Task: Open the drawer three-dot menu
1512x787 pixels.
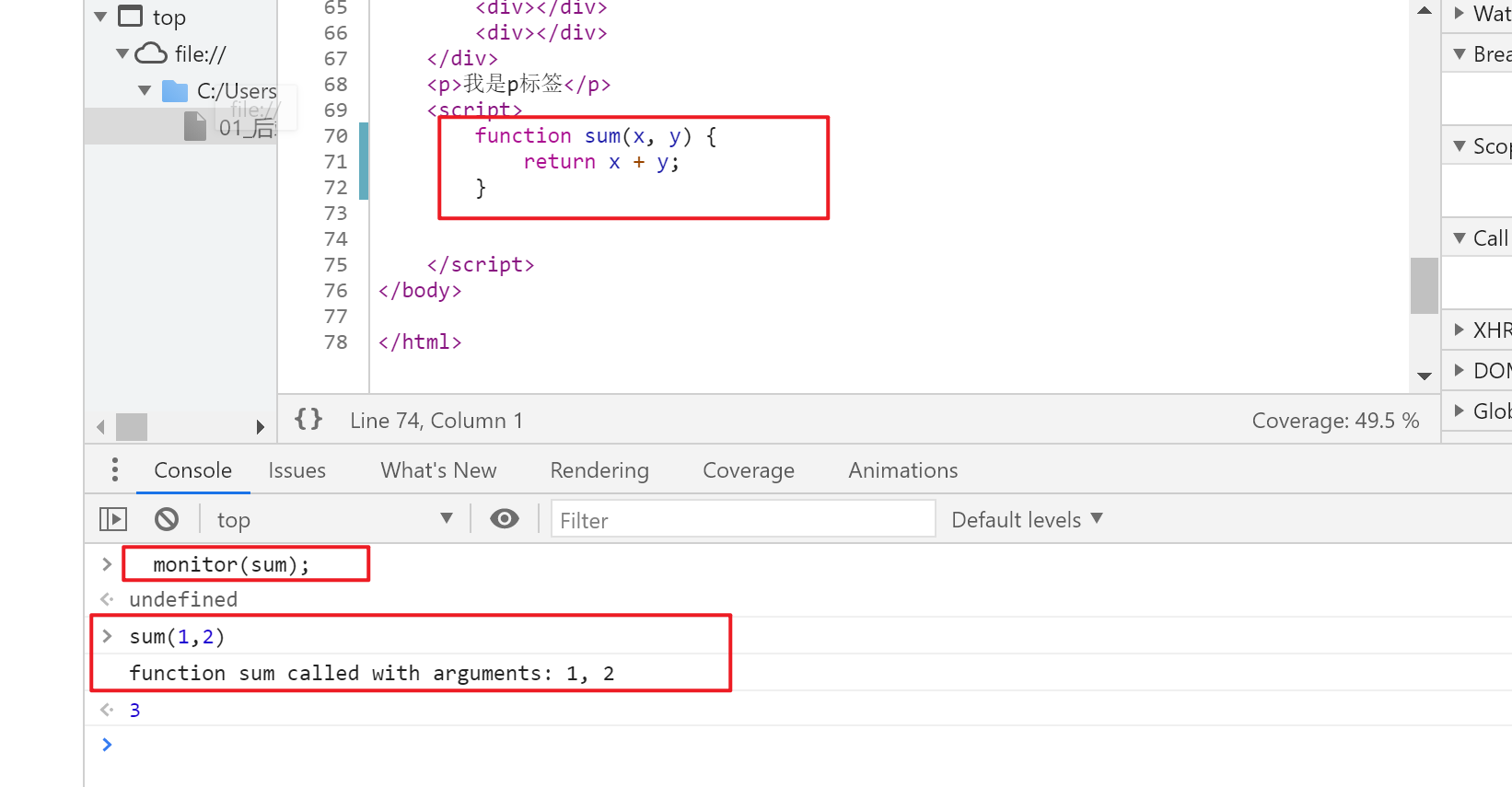Action: point(115,469)
